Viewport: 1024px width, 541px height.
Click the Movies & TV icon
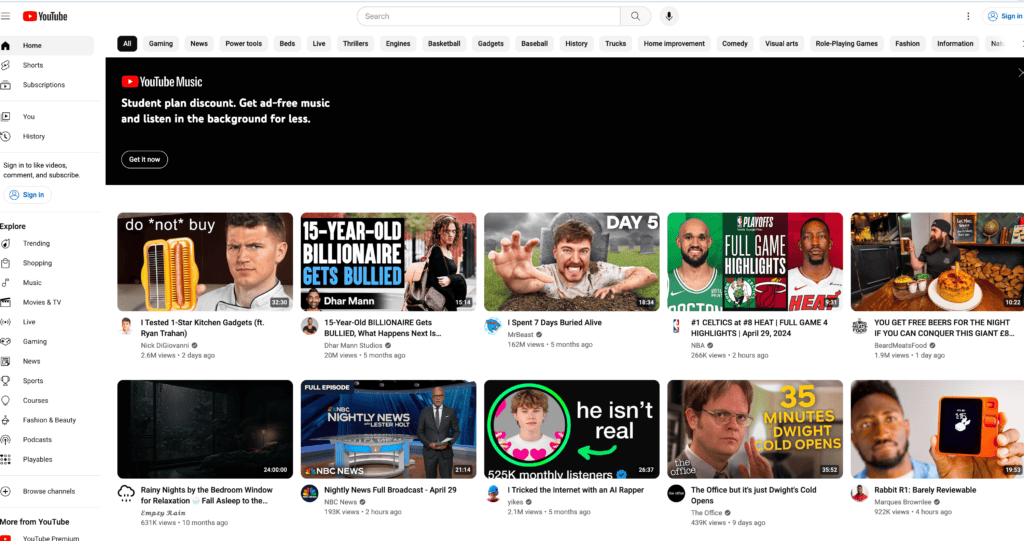[6, 303]
